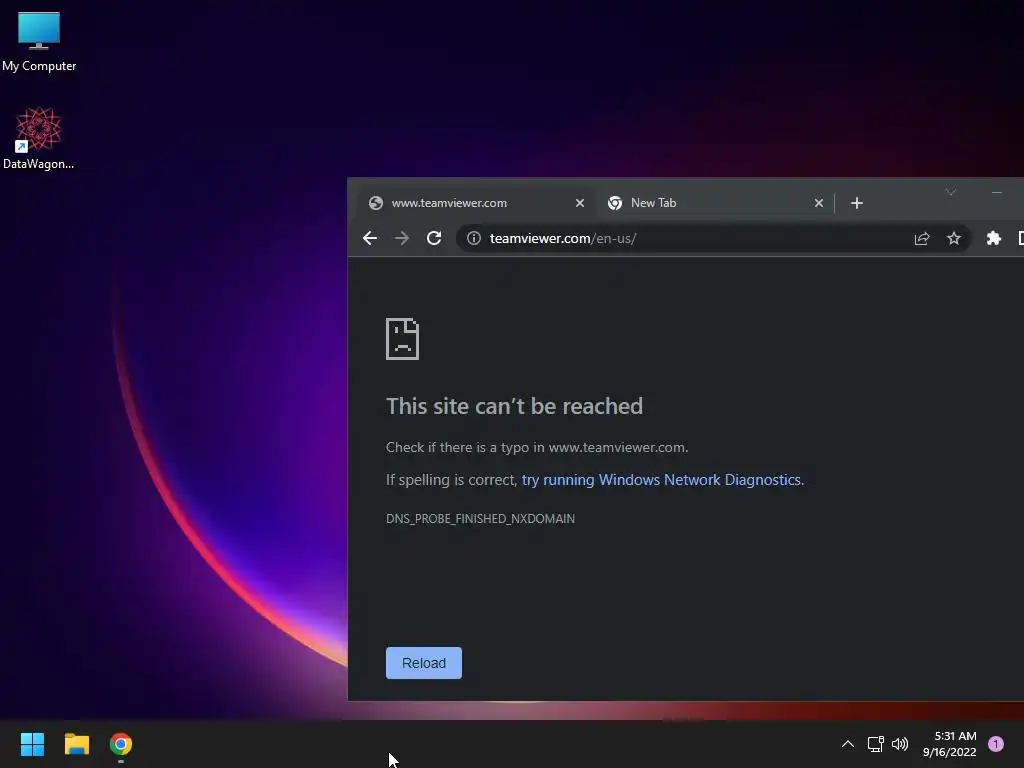1024x768 pixels.
Task: Go back using the browser back arrow
Action: 370,238
